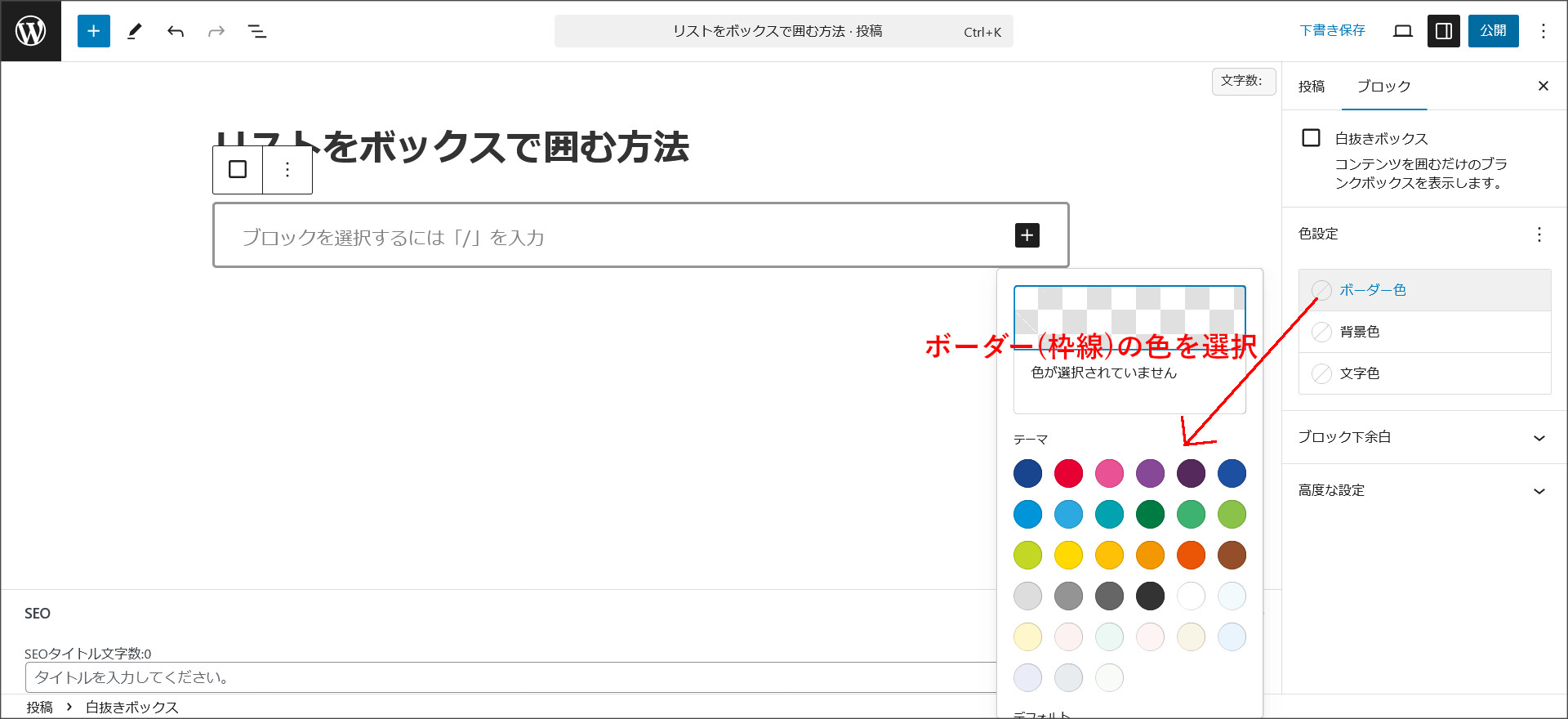Pick the near-black theme swatch
This screenshot has height=719, width=1568.
pos(1150,596)
